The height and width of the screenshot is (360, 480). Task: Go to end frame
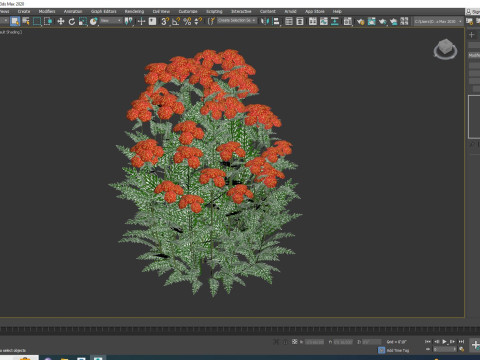[461, 341]
